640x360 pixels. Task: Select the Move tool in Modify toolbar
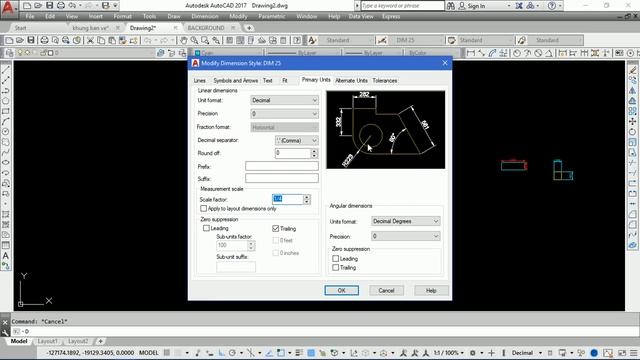(633, 121)
